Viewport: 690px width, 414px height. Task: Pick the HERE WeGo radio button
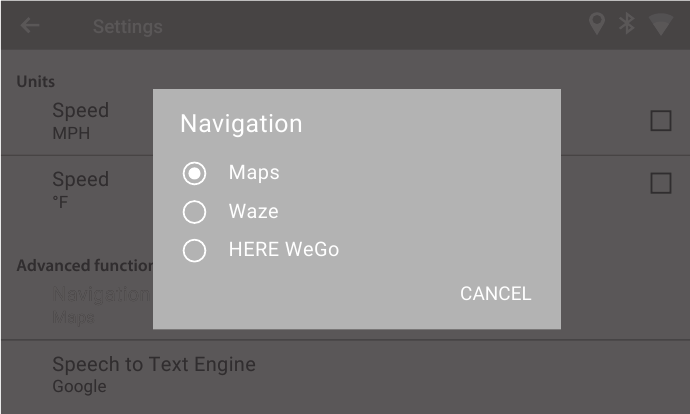[195, 250]
